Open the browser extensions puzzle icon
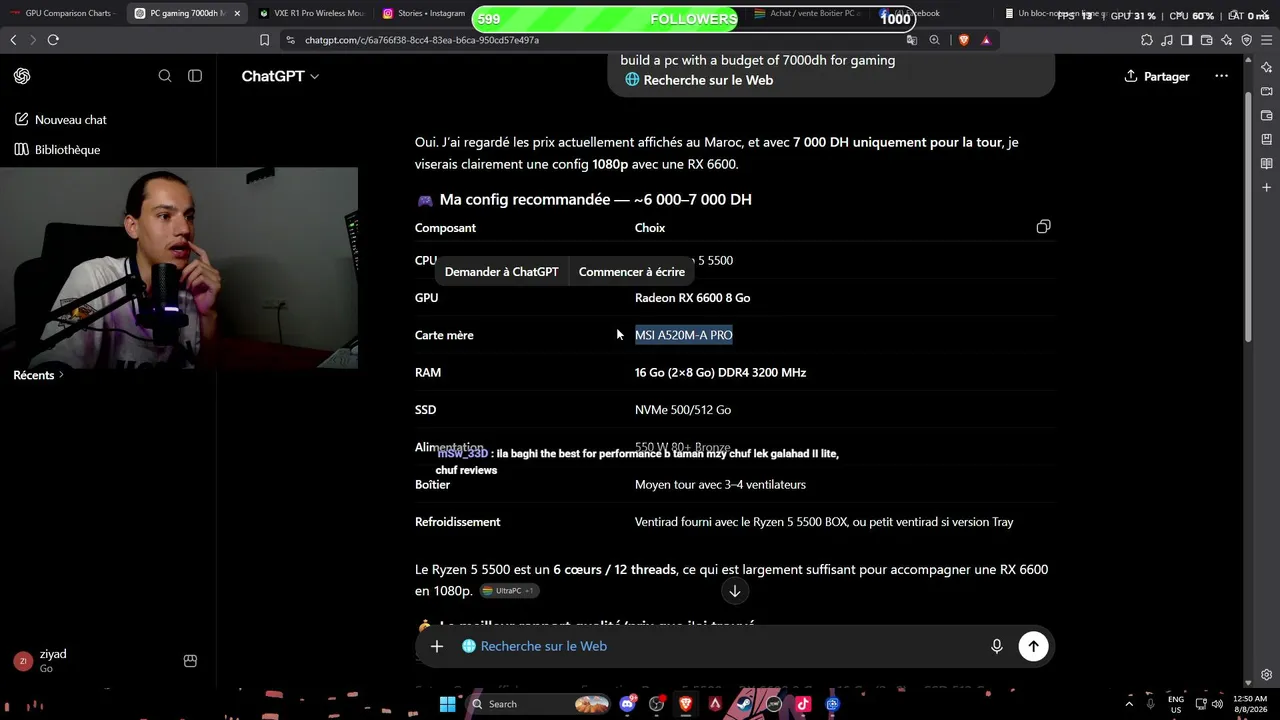1280x720 pixels. pyautogui.click(x=1146, y=40)
